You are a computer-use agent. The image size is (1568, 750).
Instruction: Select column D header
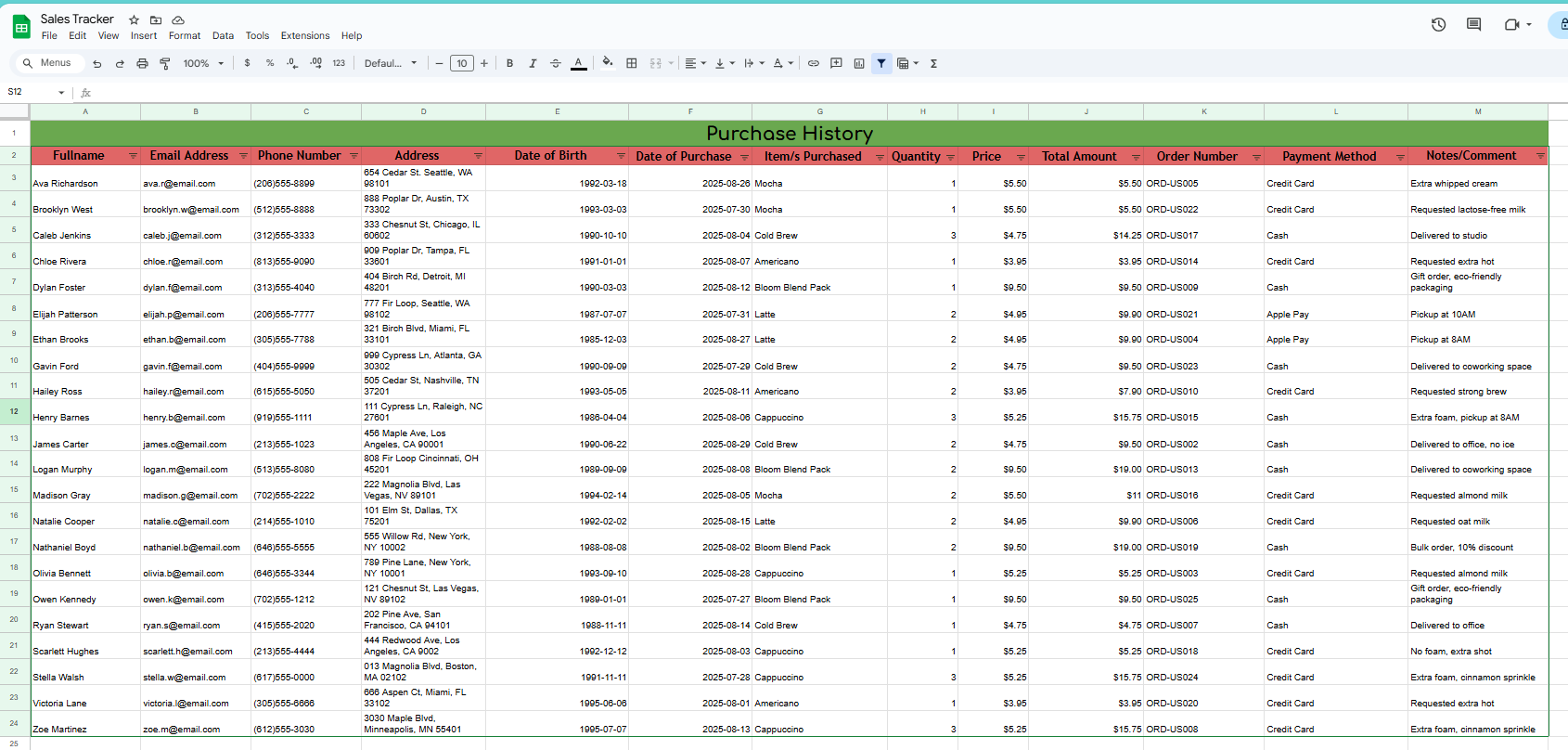coord(423,111)
